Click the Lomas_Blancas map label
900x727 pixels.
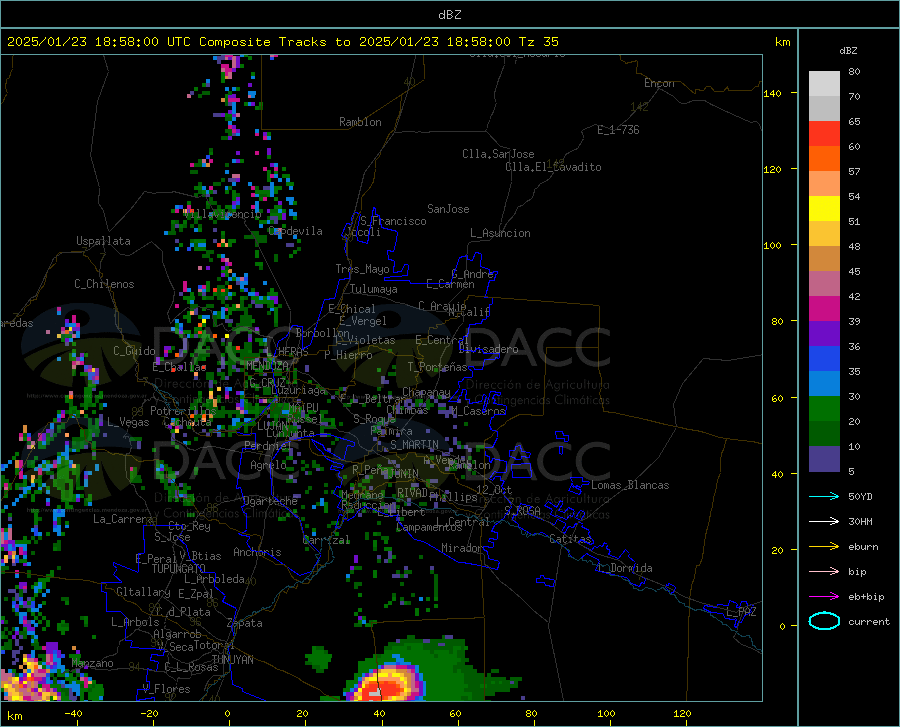pos(630,485)
